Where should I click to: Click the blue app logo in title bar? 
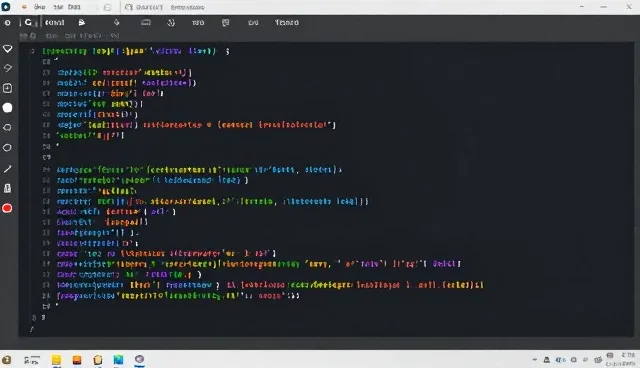click(6, 7)
